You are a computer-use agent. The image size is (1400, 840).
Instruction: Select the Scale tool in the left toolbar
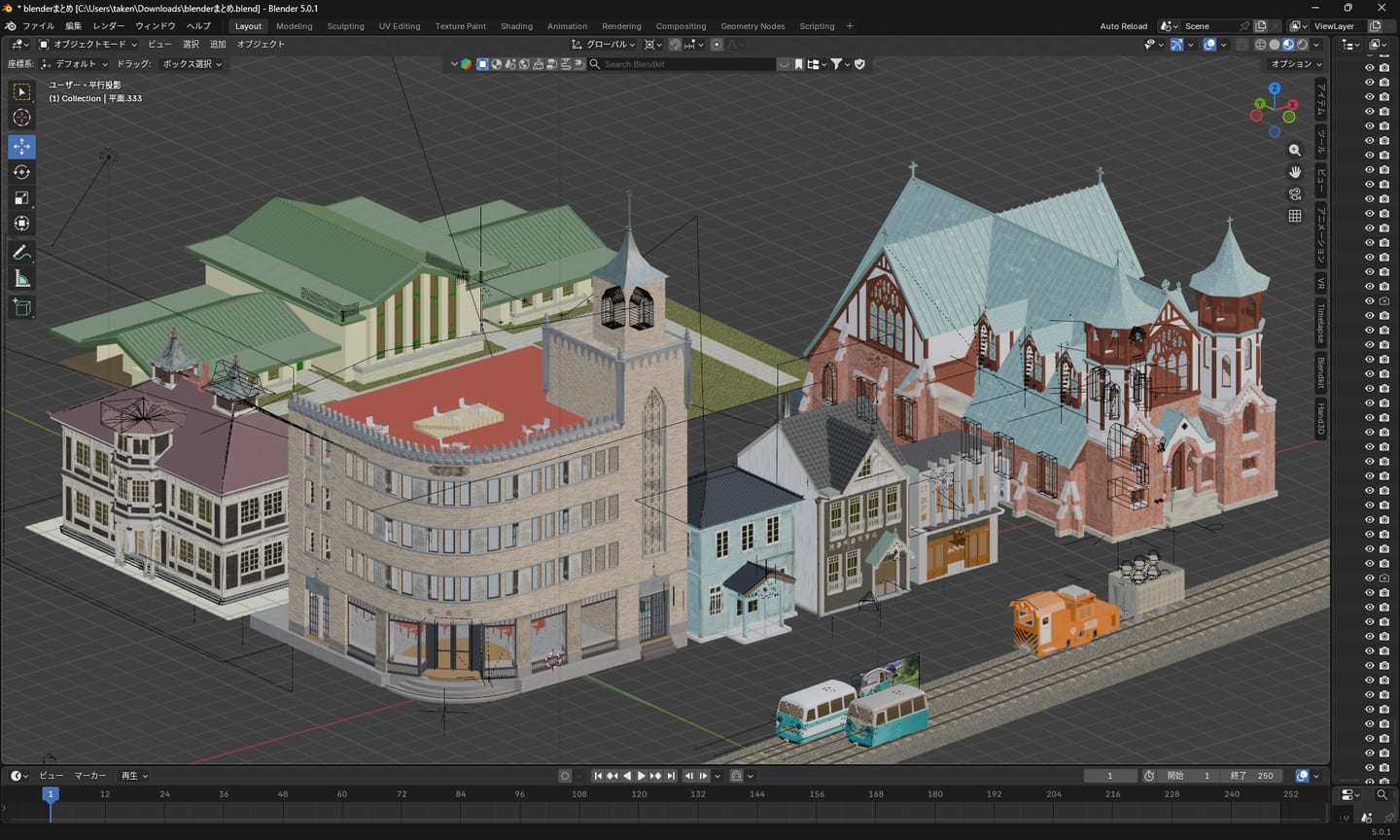point(21,198)
